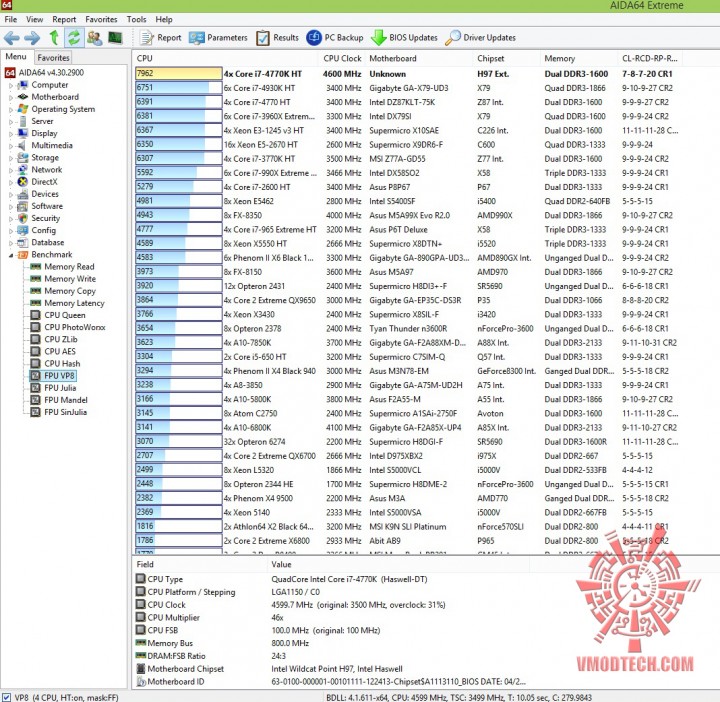Select the 8x FX-8350 result row
Viewport: 720px width, 702px height.
(x=409, y=215)
